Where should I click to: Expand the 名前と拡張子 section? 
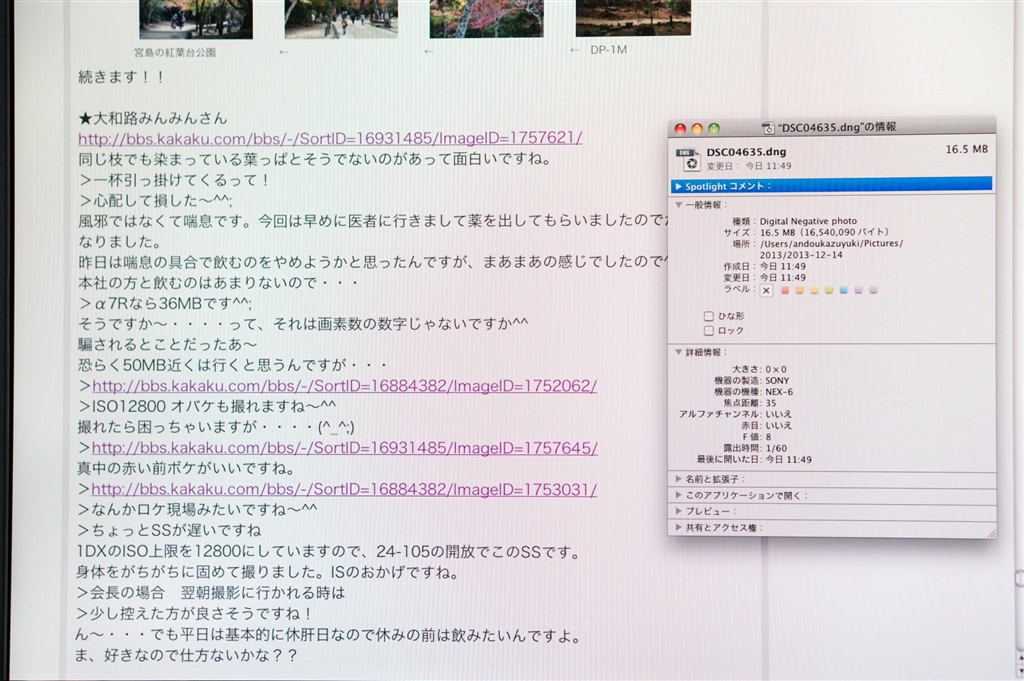pyautogui.click(x=679, y=479)
